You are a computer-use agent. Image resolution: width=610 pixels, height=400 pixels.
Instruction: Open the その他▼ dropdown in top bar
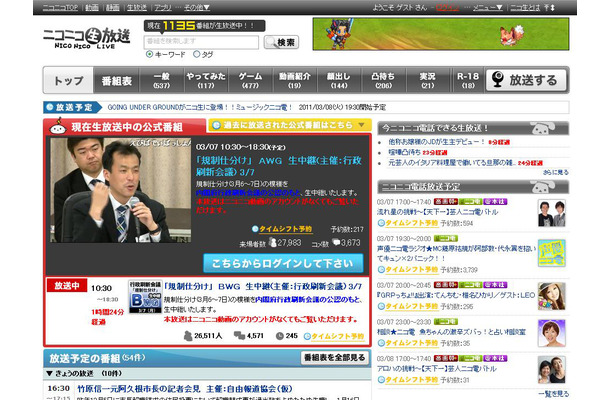tap(197, 7)
